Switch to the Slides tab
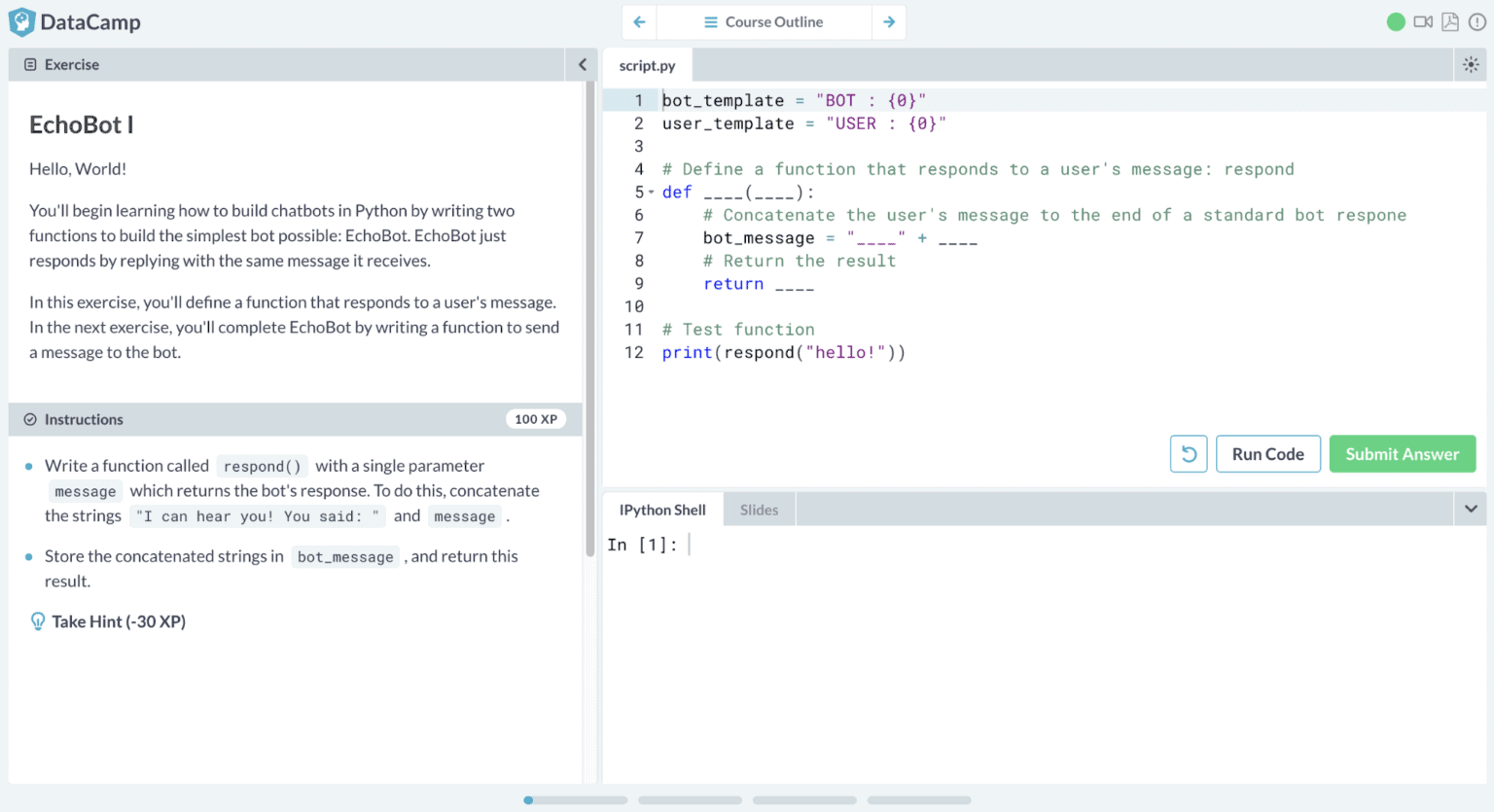The image size is (1494, 812). 759,510
